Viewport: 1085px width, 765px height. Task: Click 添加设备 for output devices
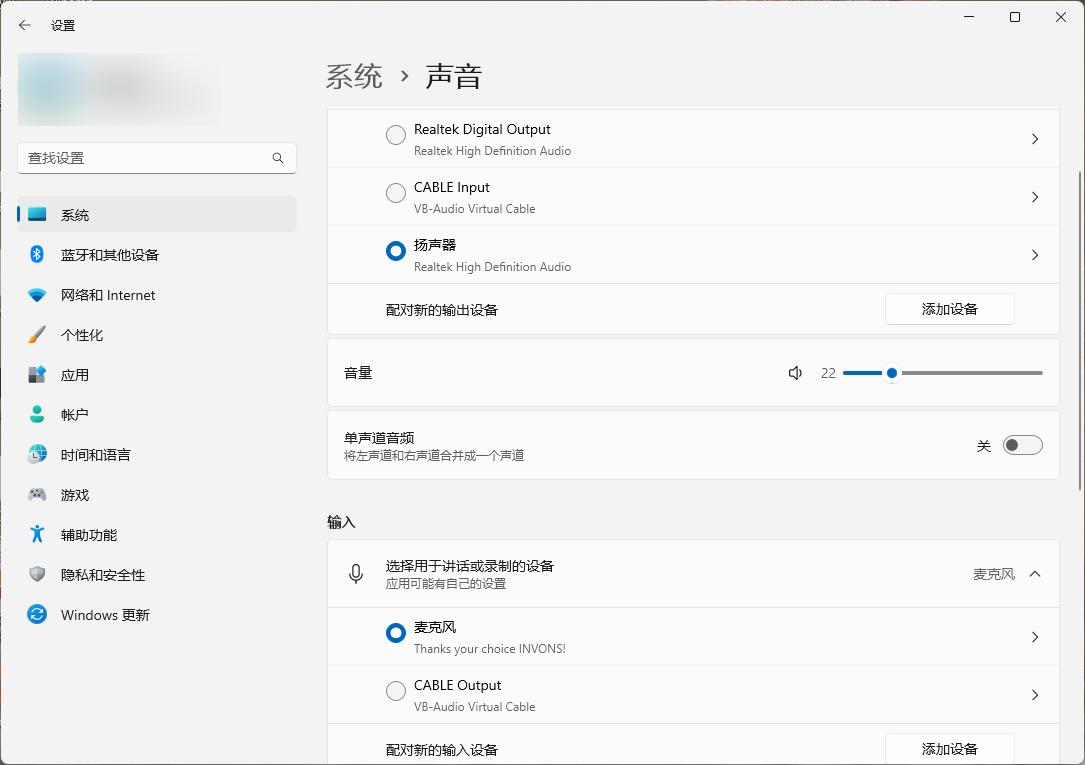(x=948, y=308)
